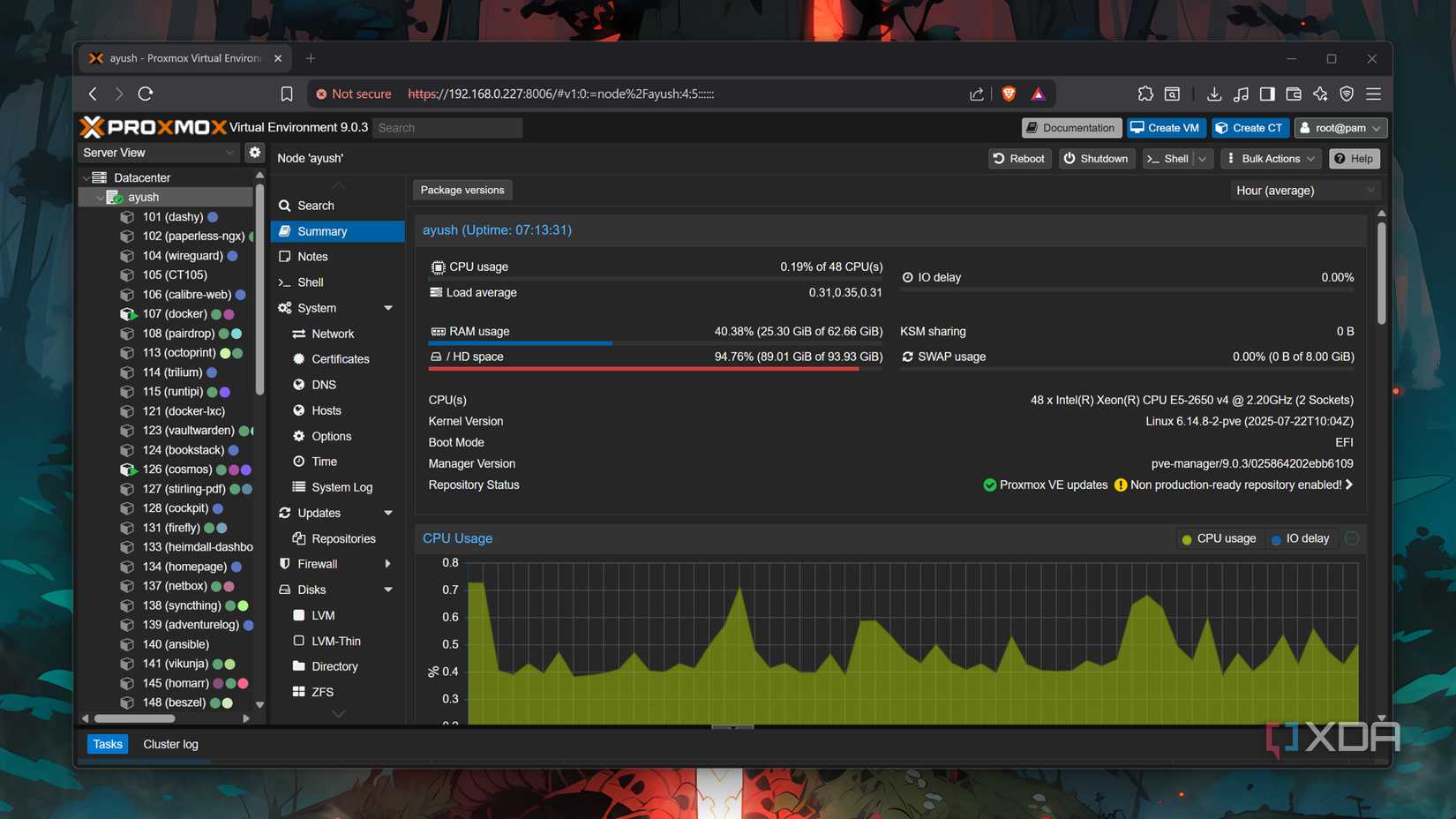Select container 107 (docker) in tree

coord(175,313)
